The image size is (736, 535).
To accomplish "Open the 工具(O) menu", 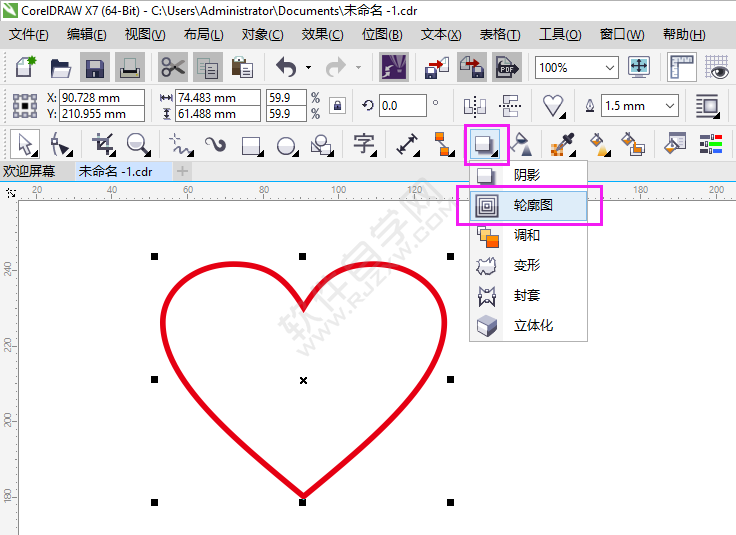I will pos(560,35).
